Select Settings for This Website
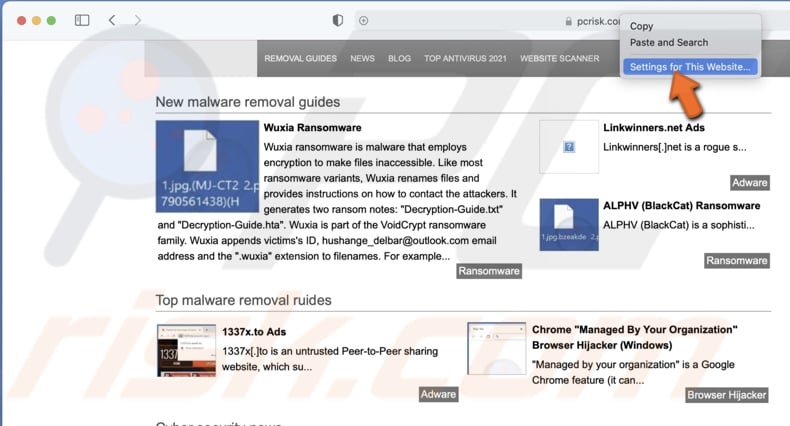Image resolution: width=790 pixels, height=426 pixels. click(690, 67)
